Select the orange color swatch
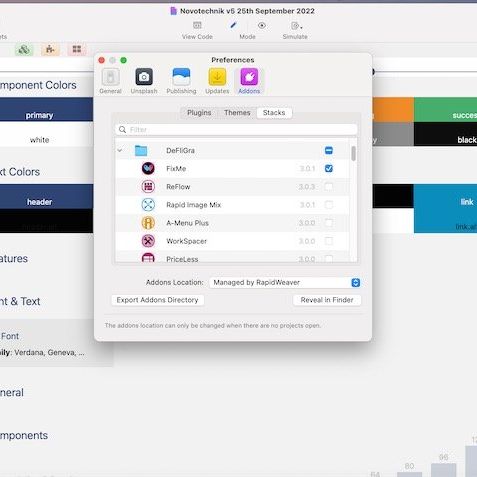477x477 pixels. (393, 109)
